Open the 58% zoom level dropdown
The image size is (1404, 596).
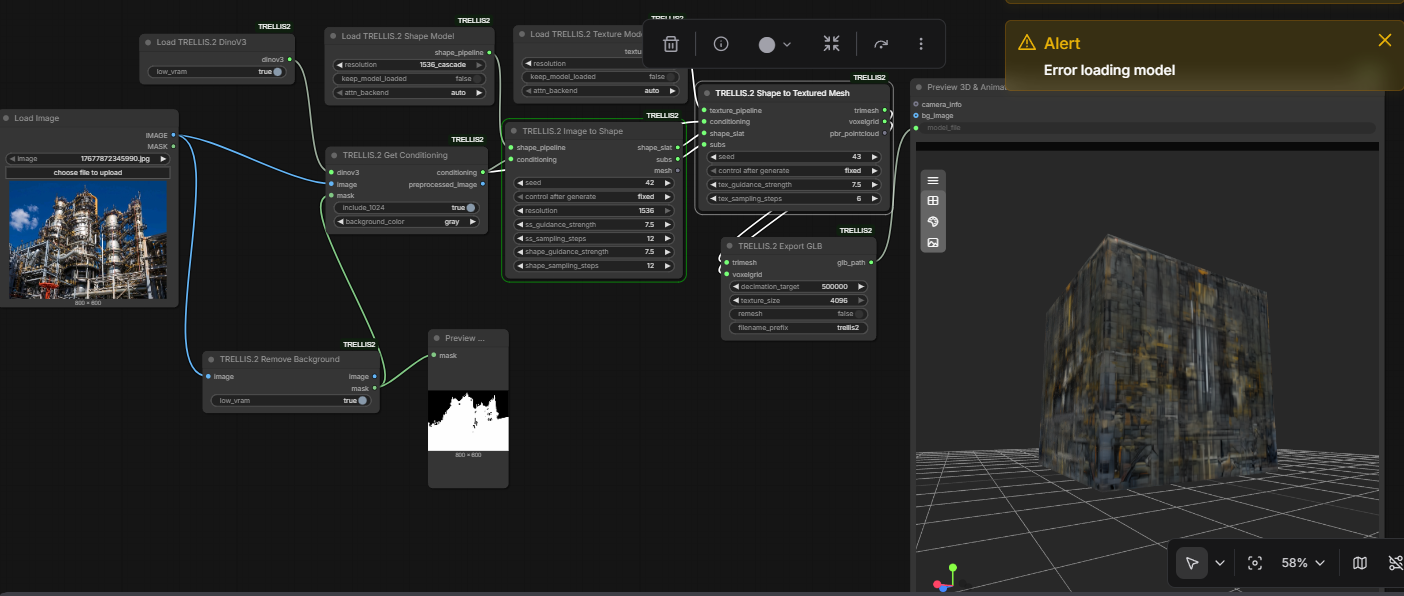[1304, 563]
